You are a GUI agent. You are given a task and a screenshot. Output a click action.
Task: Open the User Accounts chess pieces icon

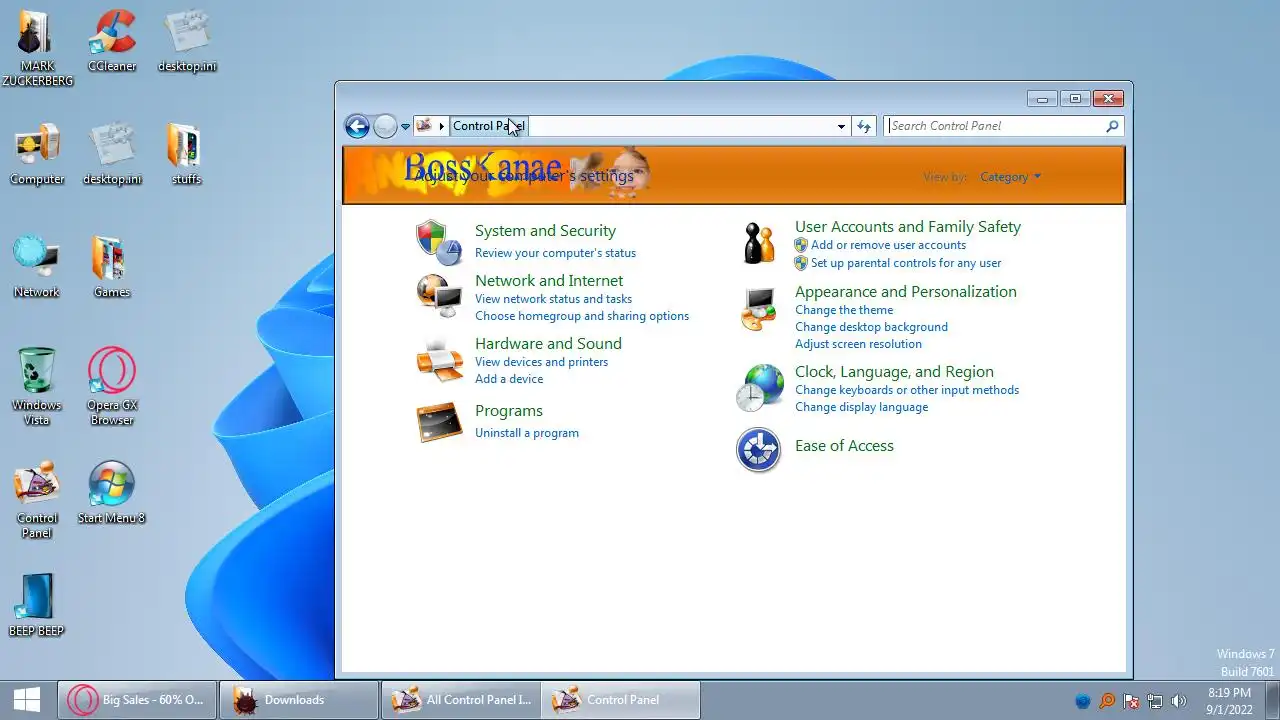tap(759, 243)
